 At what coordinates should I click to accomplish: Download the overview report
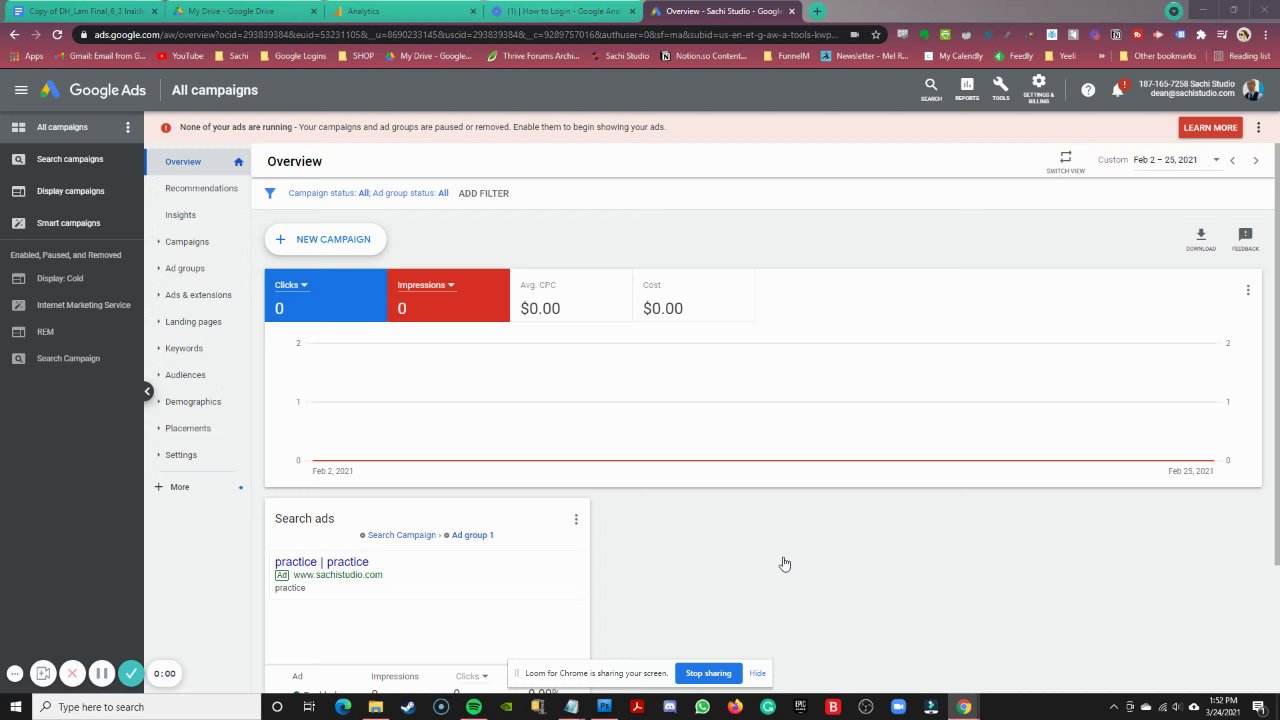click(1201, 239)
